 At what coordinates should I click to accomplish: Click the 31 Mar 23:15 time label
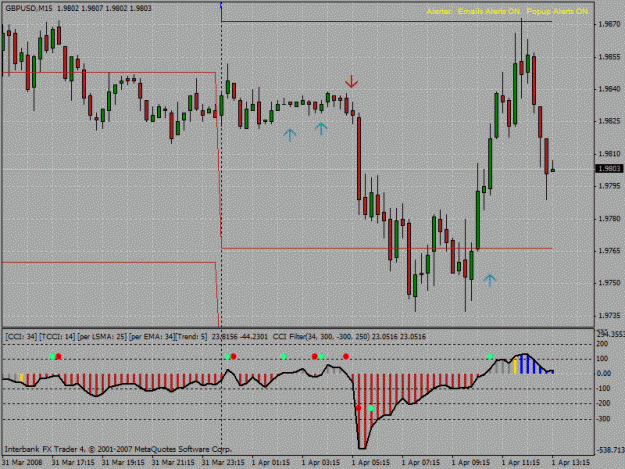pyautogui.click(x=223, y=463)
